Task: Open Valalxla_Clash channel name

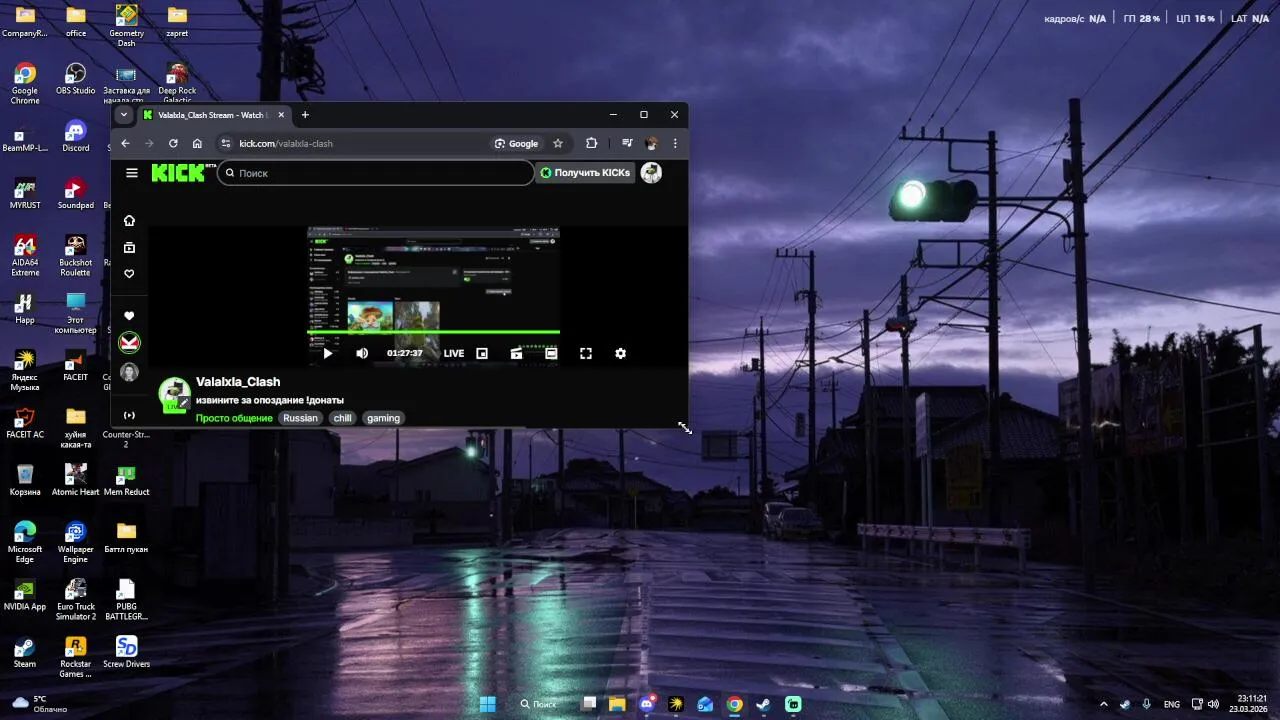Action: click(x=238, y=382)
